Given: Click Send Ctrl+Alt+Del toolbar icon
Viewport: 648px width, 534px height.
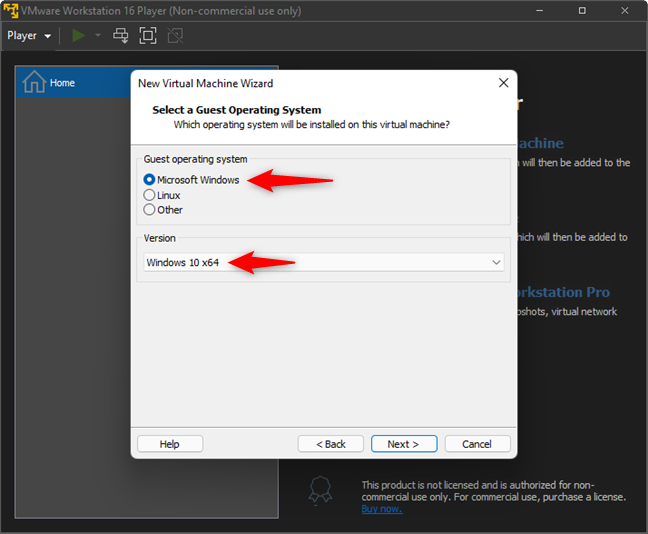Looking at the screenshot, I should tap(121, 36).
